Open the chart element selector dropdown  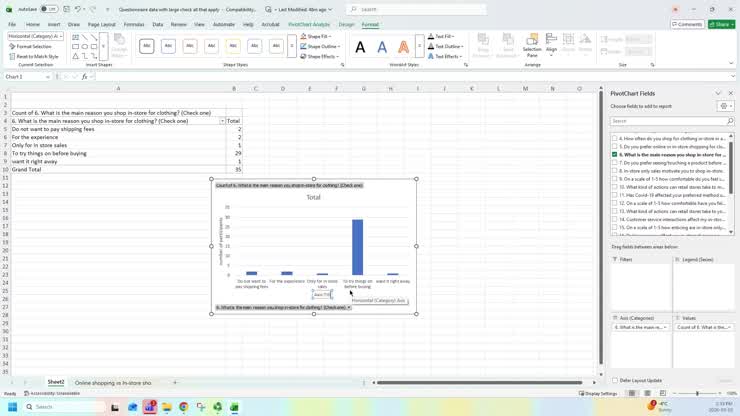click(61, 36)
